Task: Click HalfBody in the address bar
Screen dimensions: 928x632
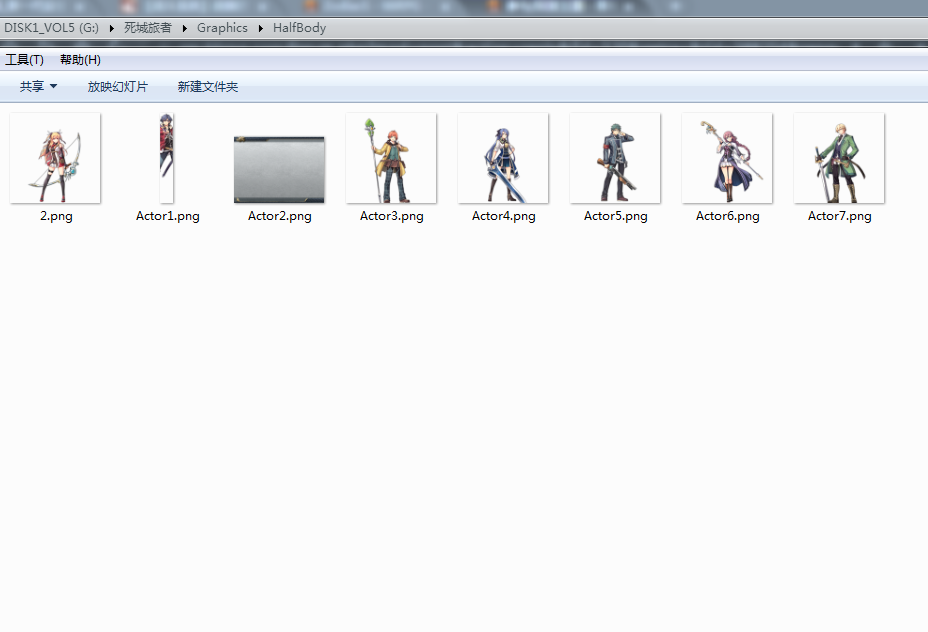Action: pos(299,28)
